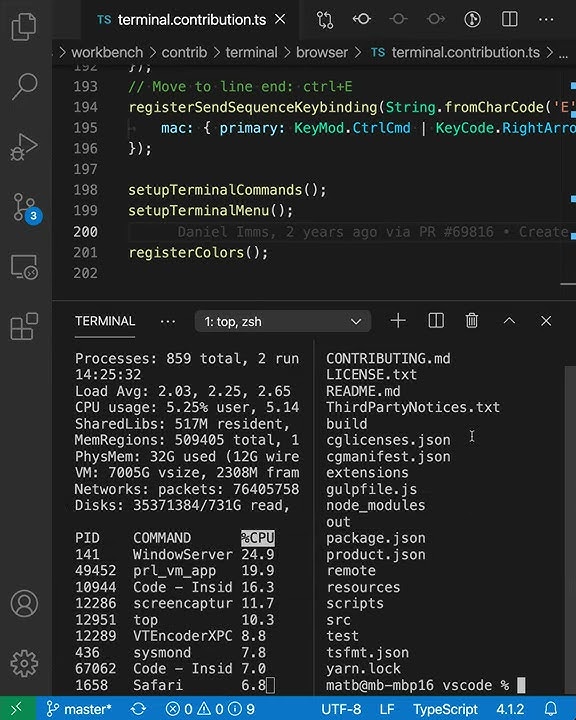Screen dimensions: 576x720
Task: Close terminal.contribution.ts tab
Action: (x=280, y=19)
